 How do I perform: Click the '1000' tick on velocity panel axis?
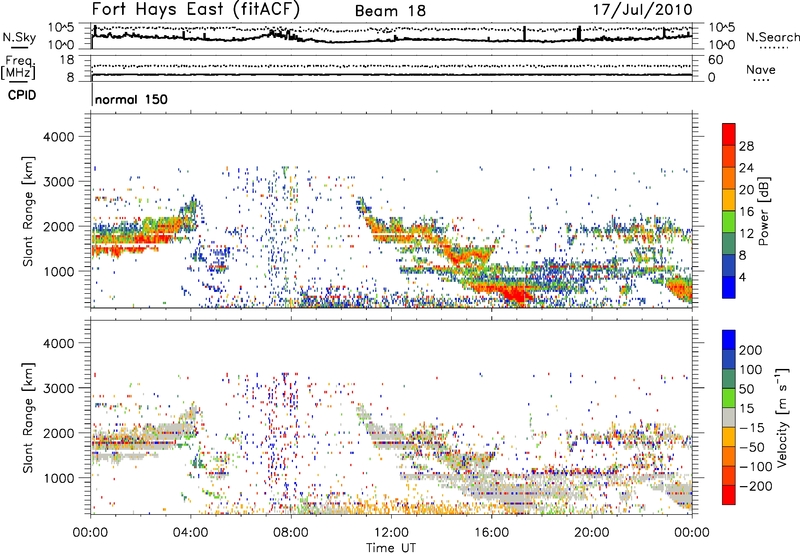[59, 478]
